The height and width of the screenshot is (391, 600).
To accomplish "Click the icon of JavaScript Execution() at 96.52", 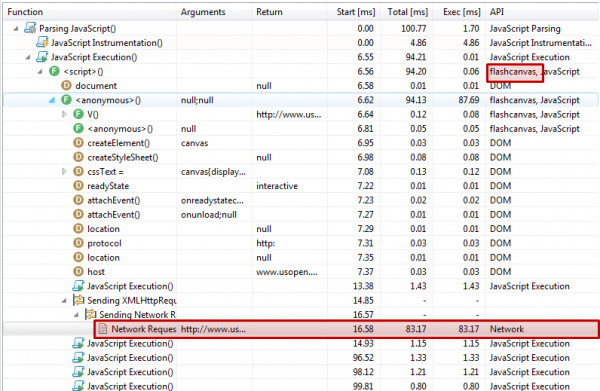I will [78, 358].
